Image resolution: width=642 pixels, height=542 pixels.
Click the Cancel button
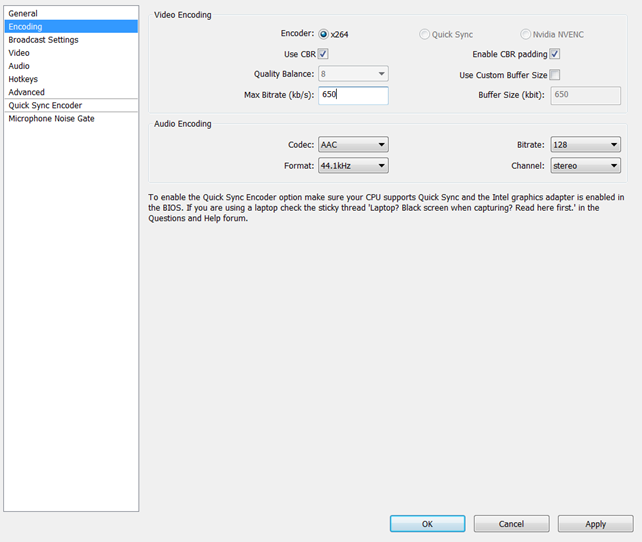(x=511, y=524)
